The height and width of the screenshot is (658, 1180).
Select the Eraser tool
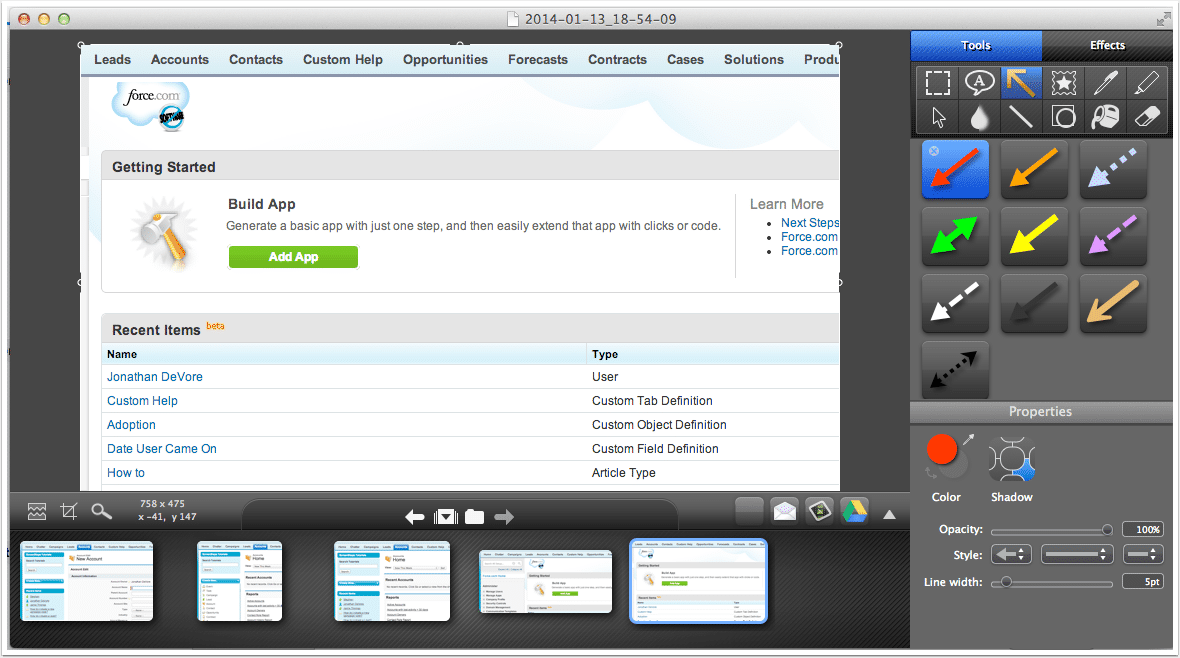click(x=1148, y=117)
